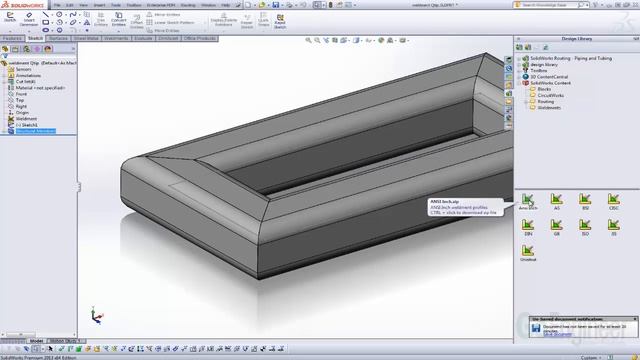
Task: Toggle the Rapid Sketch tool
Action: (x=280, y=21)
